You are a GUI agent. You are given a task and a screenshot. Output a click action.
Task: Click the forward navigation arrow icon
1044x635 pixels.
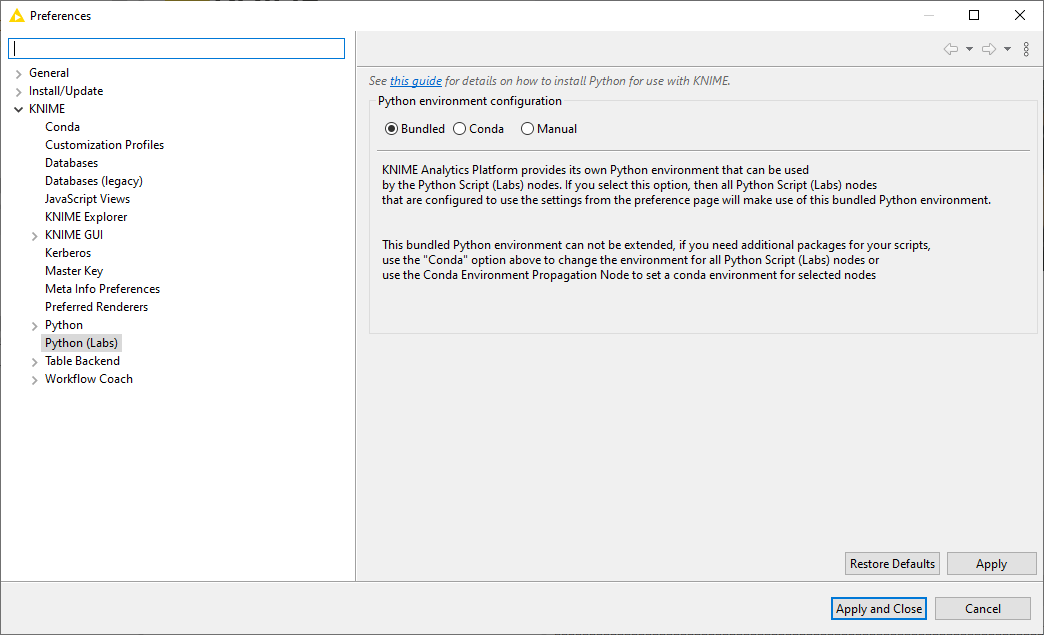coord(989,49)
